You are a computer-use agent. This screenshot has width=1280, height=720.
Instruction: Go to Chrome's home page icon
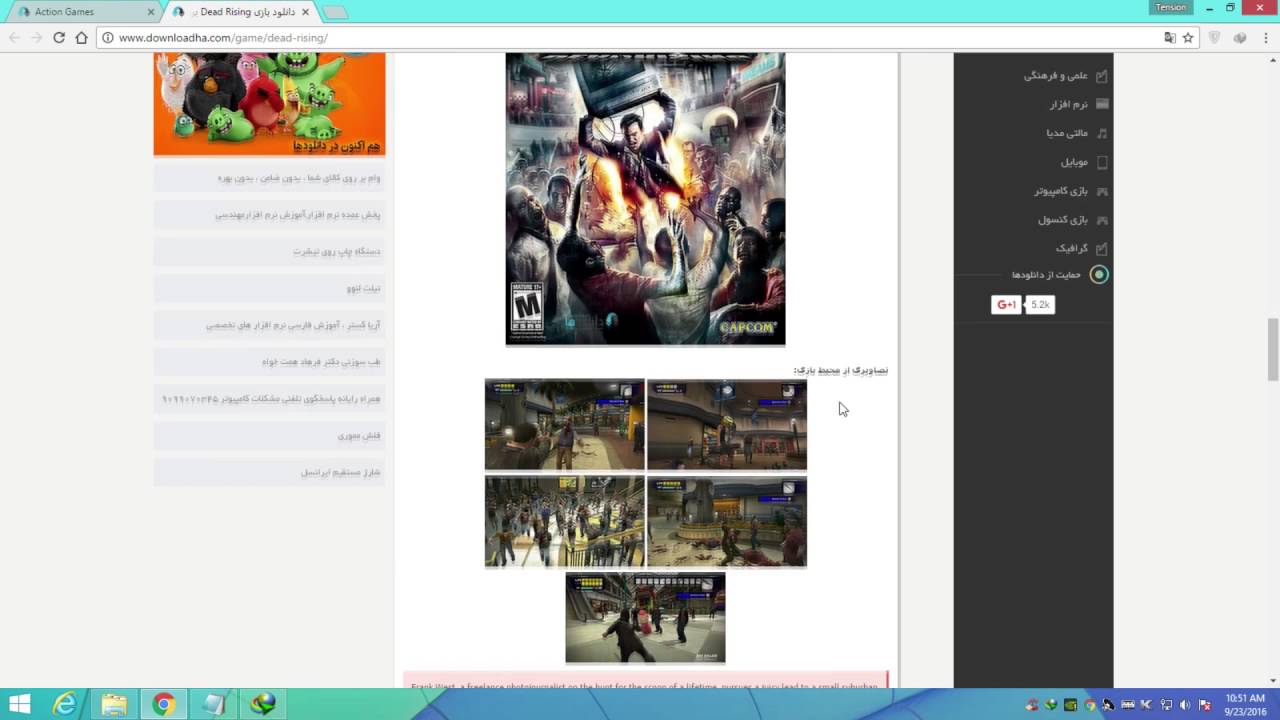82,38
